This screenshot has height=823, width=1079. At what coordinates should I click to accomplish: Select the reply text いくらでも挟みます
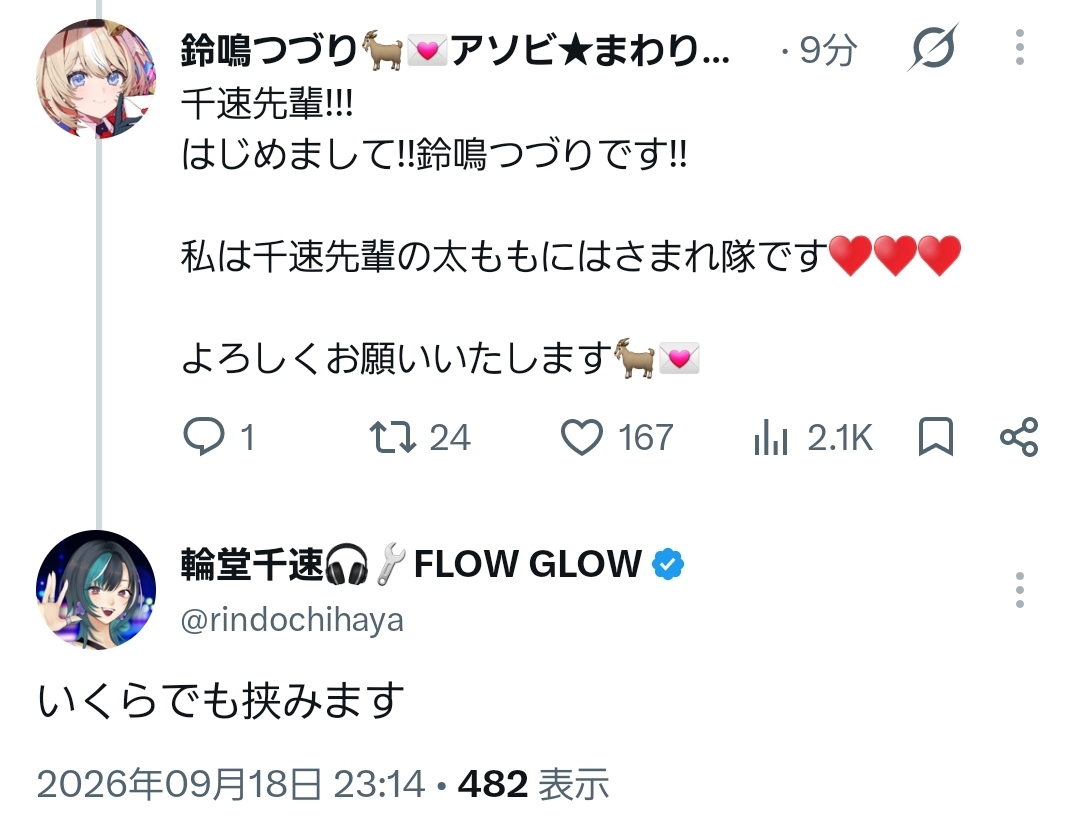pyautogui.click(x=221, y=701)
